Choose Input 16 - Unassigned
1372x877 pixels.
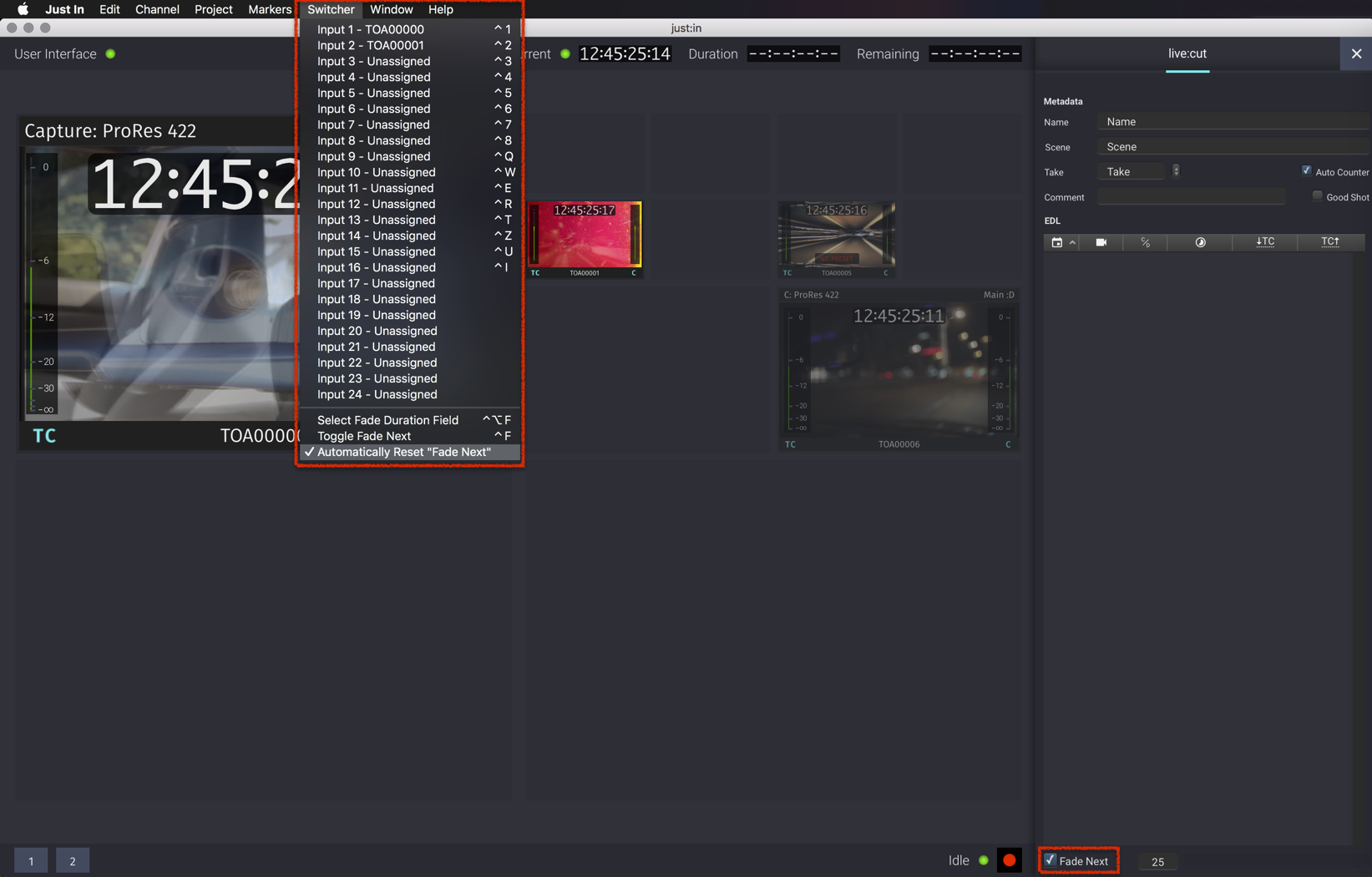[x=410, y=267]
